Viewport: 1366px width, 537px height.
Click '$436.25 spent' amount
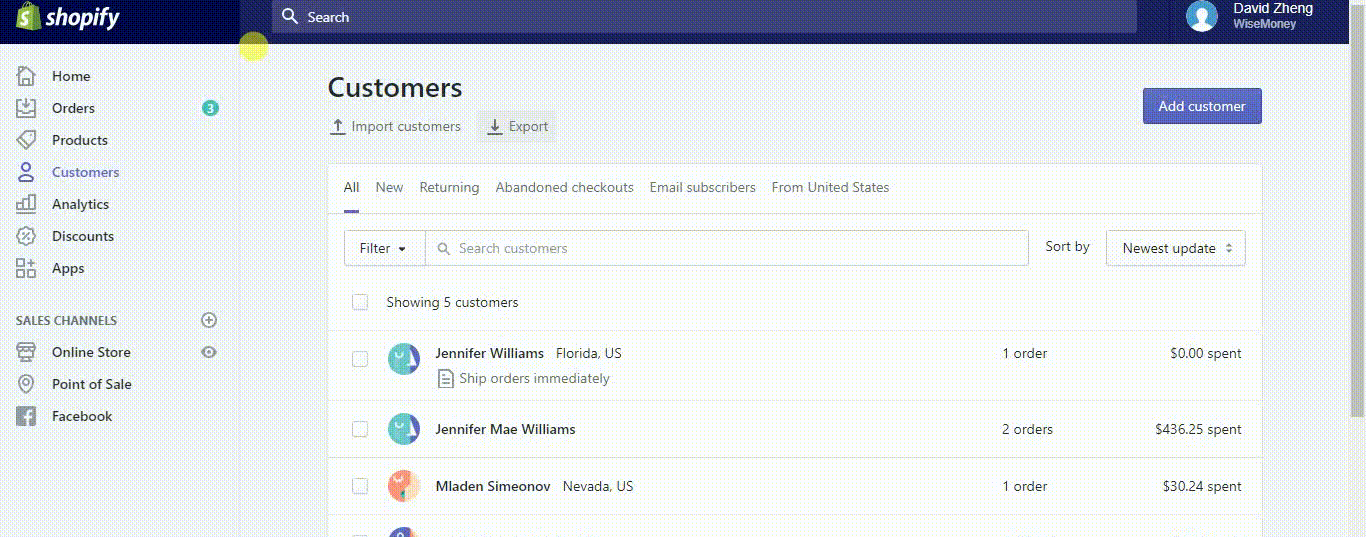pos(1198,429)
